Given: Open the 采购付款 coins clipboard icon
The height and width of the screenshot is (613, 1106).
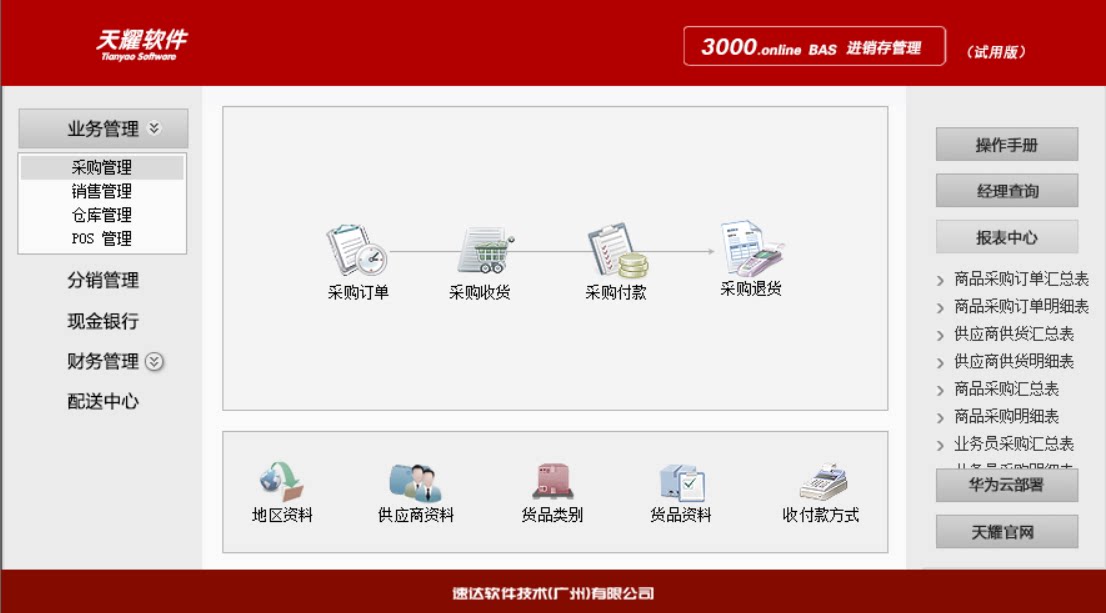Looking at the screenshot, I should click(x=618, y=250).
